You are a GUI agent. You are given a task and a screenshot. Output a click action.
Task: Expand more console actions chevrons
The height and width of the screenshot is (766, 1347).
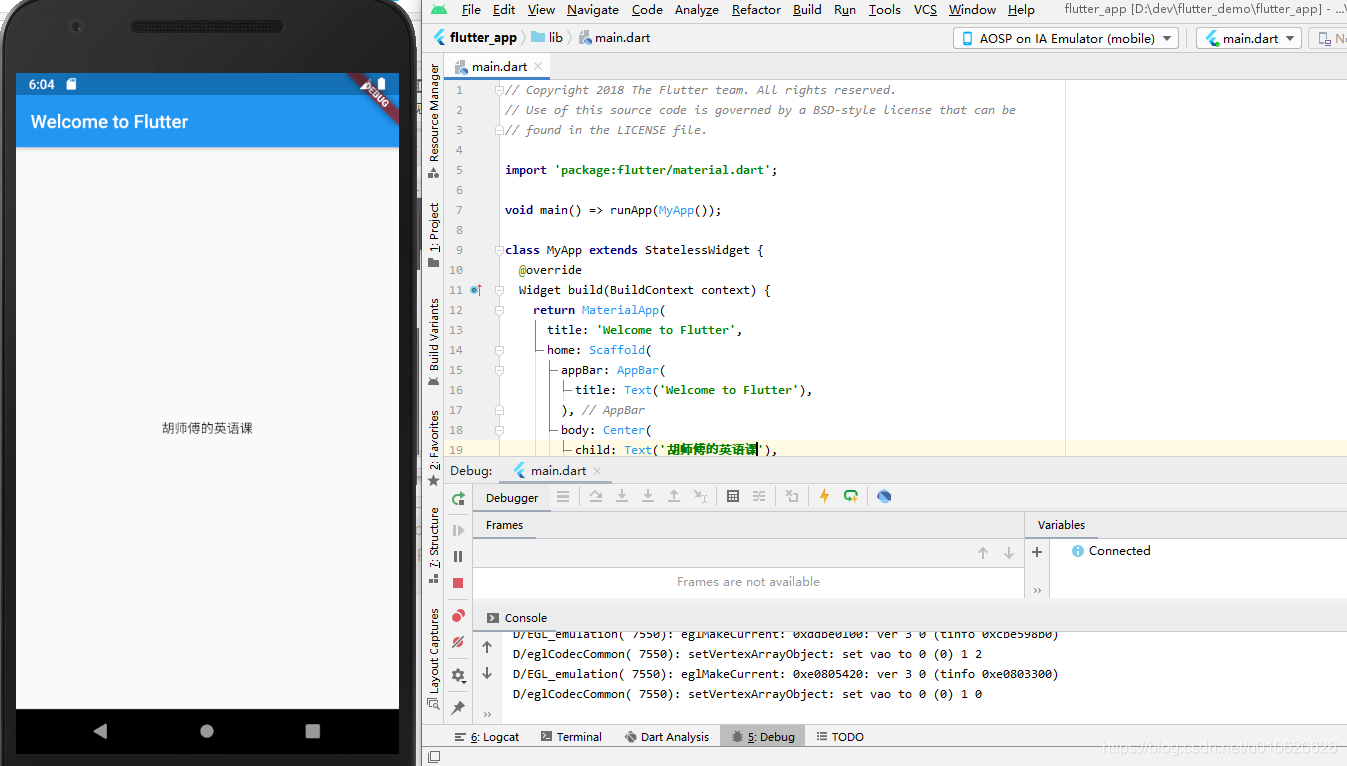point(487,714)
